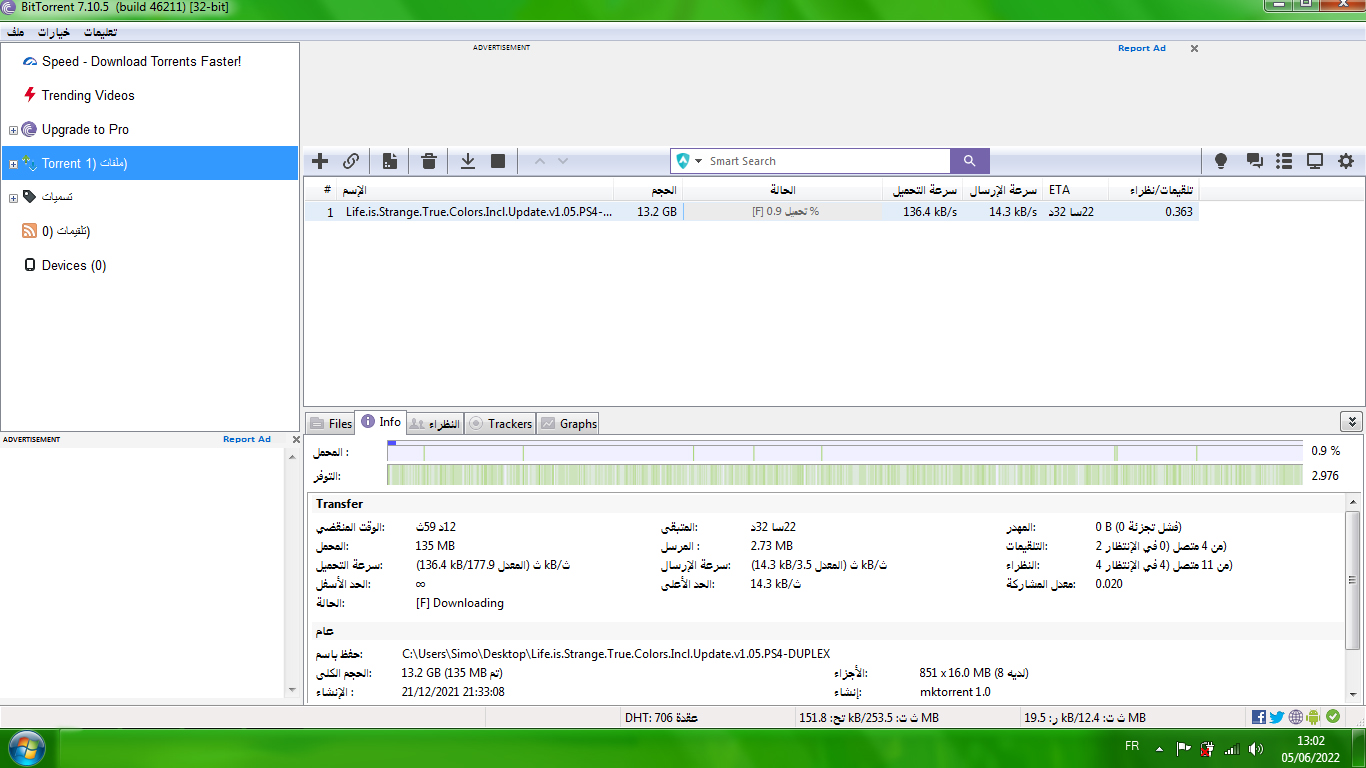The image size is (1366, 768).
Task: Click the Create New Torrent icon
Action: [x=390, y=161]
